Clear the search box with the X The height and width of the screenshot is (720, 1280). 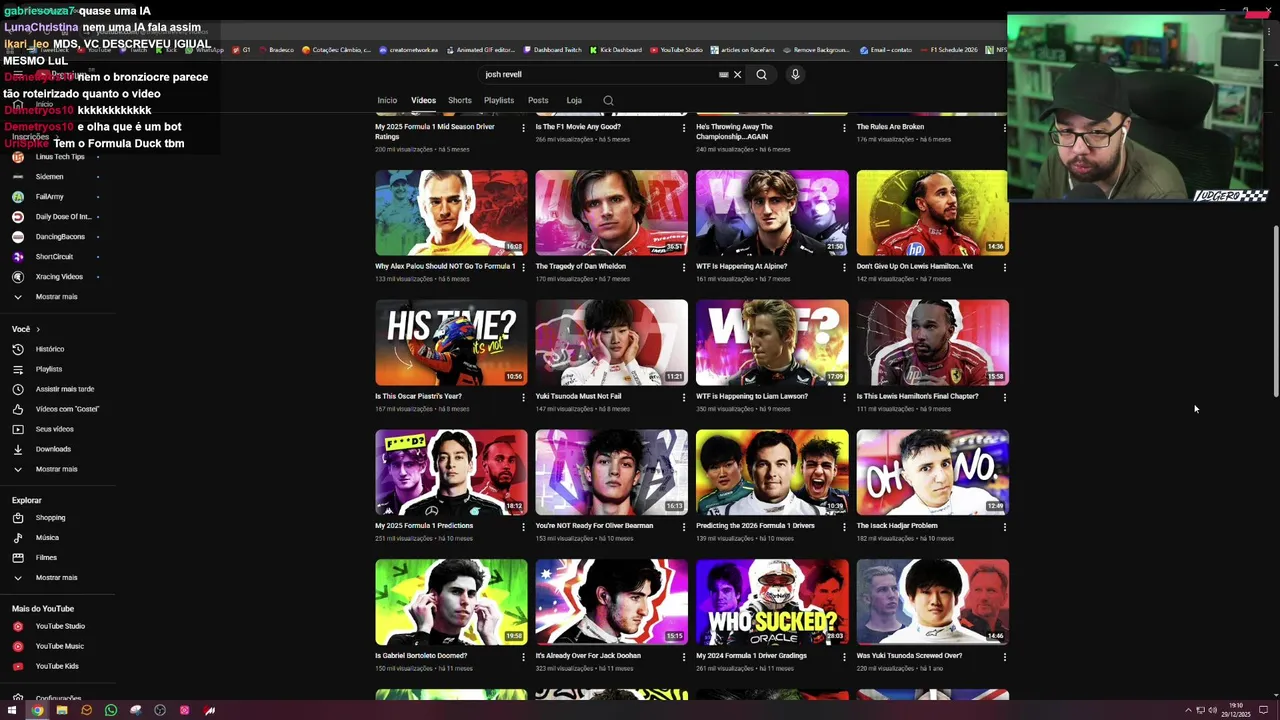click(x=738, y=74)
